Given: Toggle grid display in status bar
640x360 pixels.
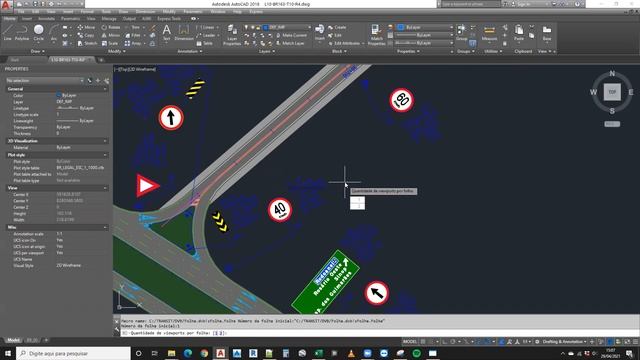Looking at the screenshot, I should tap(423, 342).
